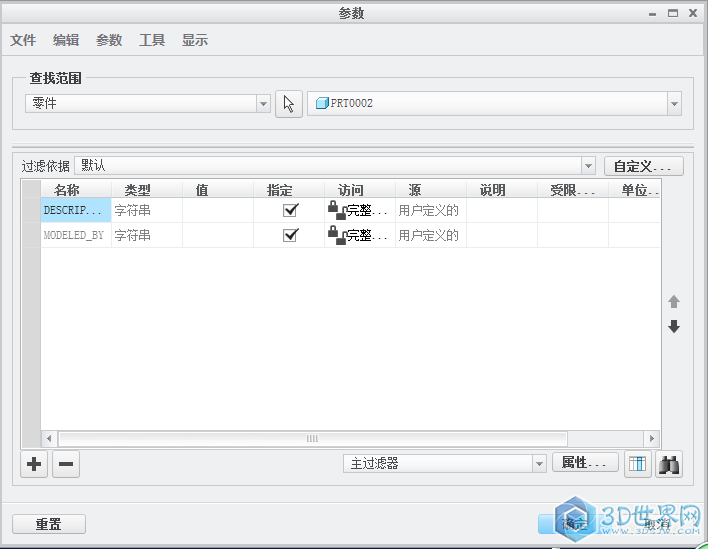Image resolution: width=708 pixels, height=549 pixels.
Task: Click the 字符串 type cell in MODELED_BY row
Action: [x=147, y=235]
